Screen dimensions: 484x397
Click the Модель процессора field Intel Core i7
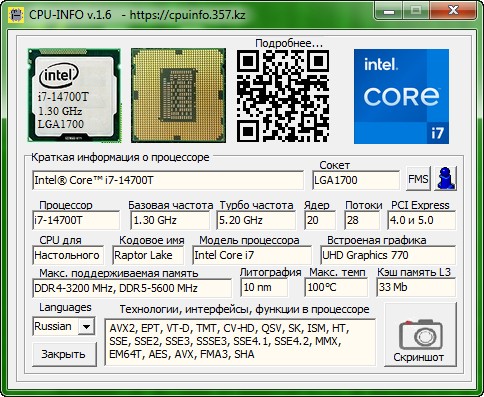[x=252, y=255]
